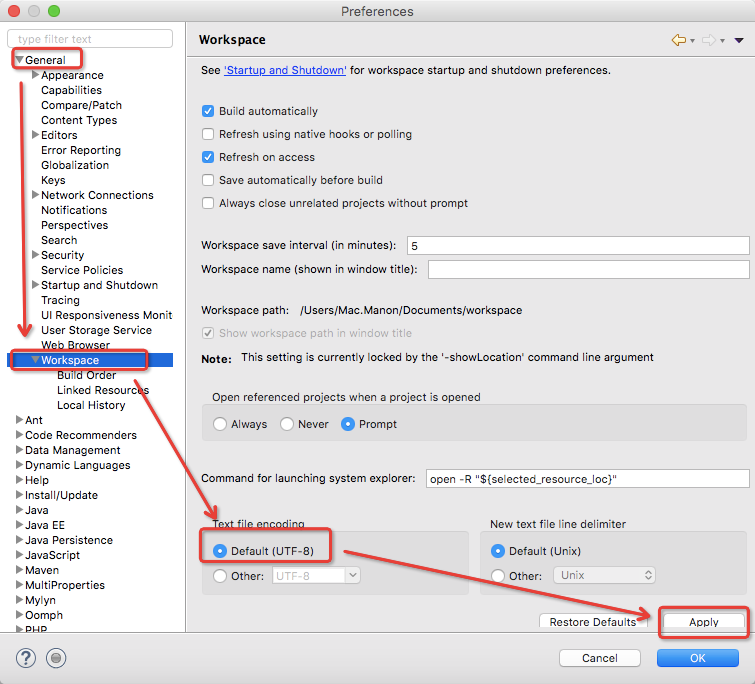The height and width of the screenshot is (684, 755).
Task: Click the Cancel button
Action: 599,658
